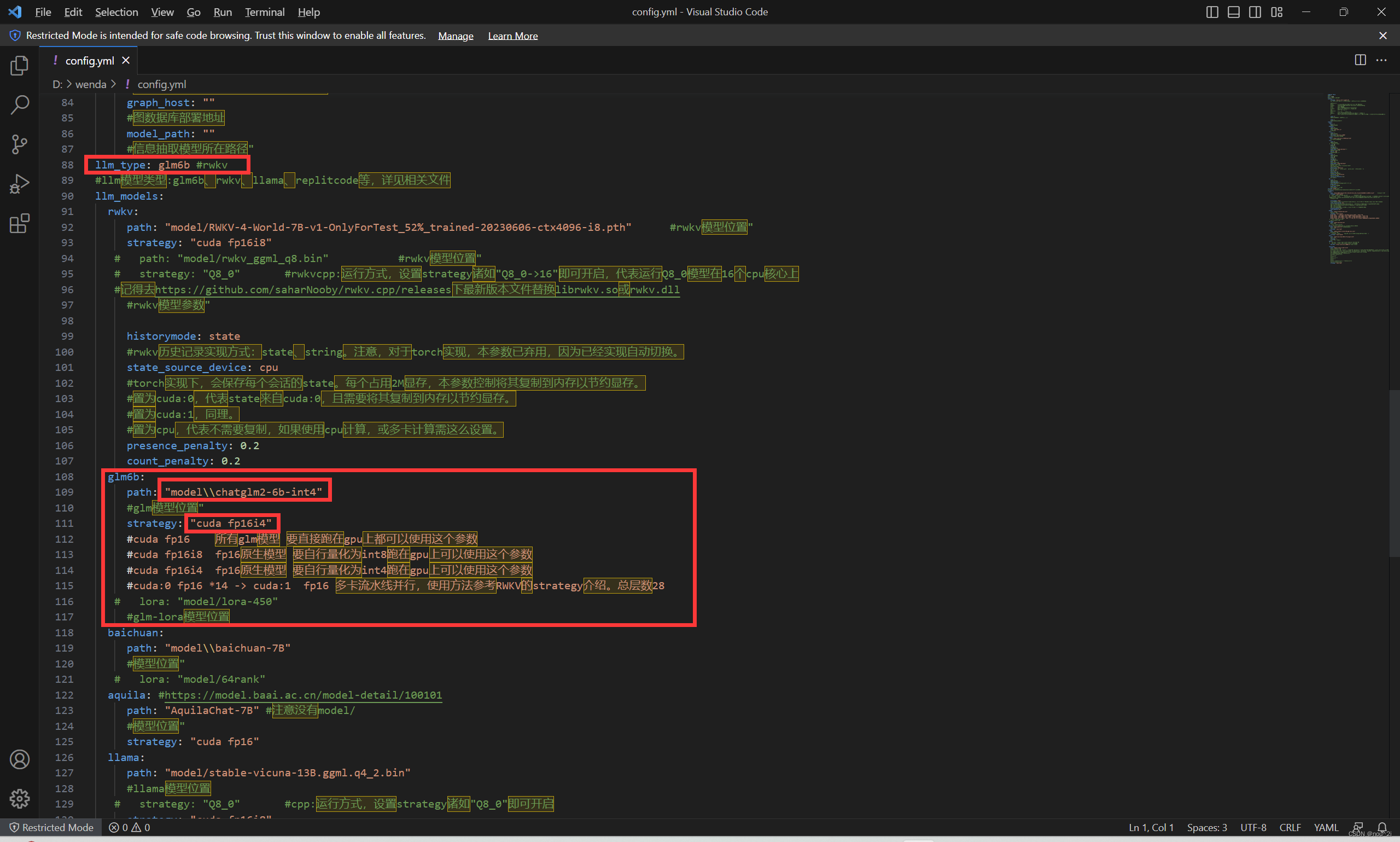This screenshot has width=1400, height=842.
Task: Open editor More Actions ellipsis menu
Action: tap(1381, 60)
